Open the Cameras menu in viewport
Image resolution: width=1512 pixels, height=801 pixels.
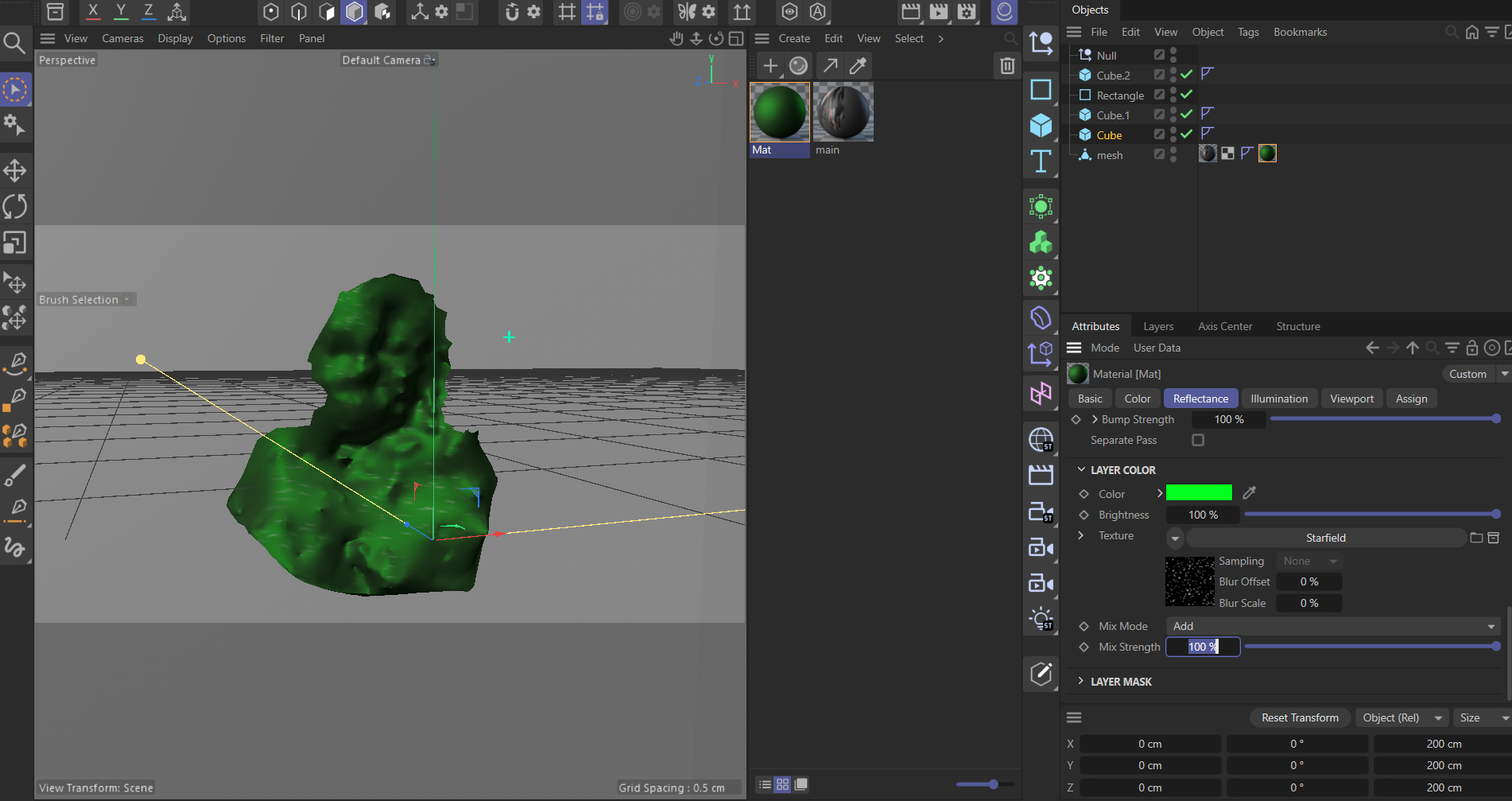(122, 38)
